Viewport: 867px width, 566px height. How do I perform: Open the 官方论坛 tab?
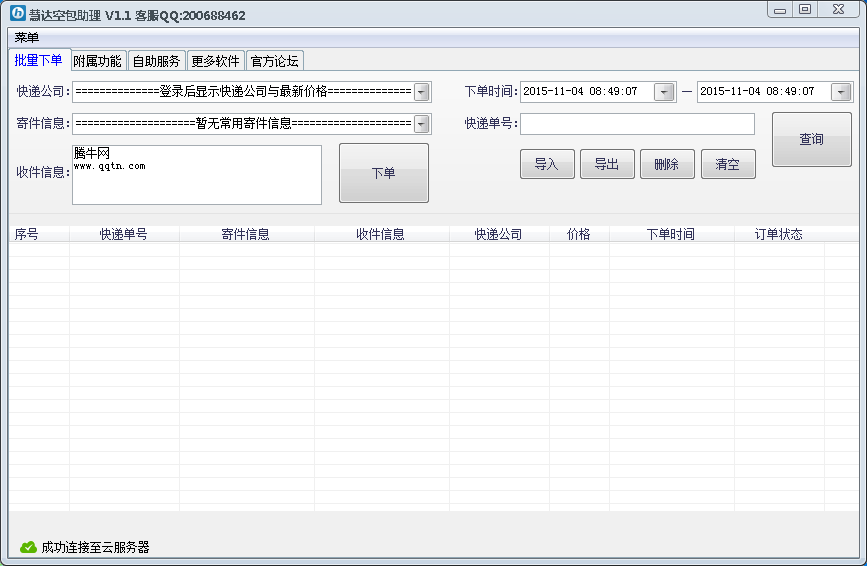(x=275, y=61)
